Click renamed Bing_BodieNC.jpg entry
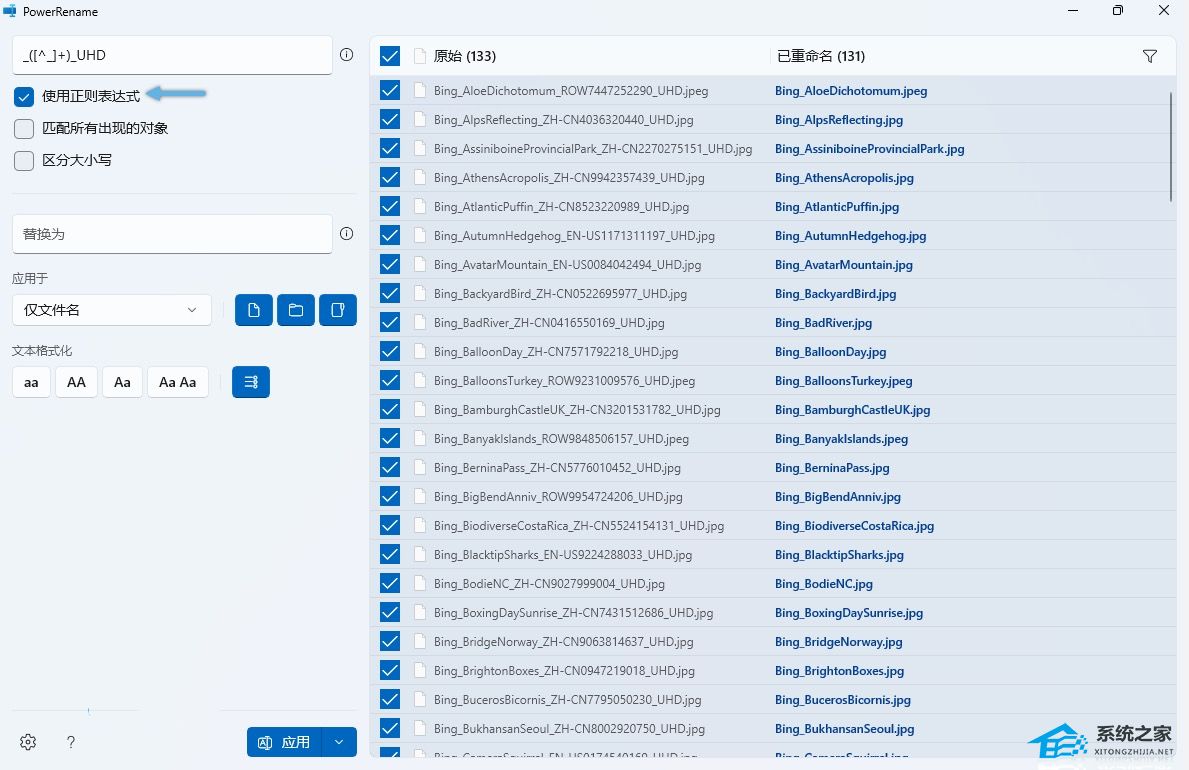 point(824,583)
